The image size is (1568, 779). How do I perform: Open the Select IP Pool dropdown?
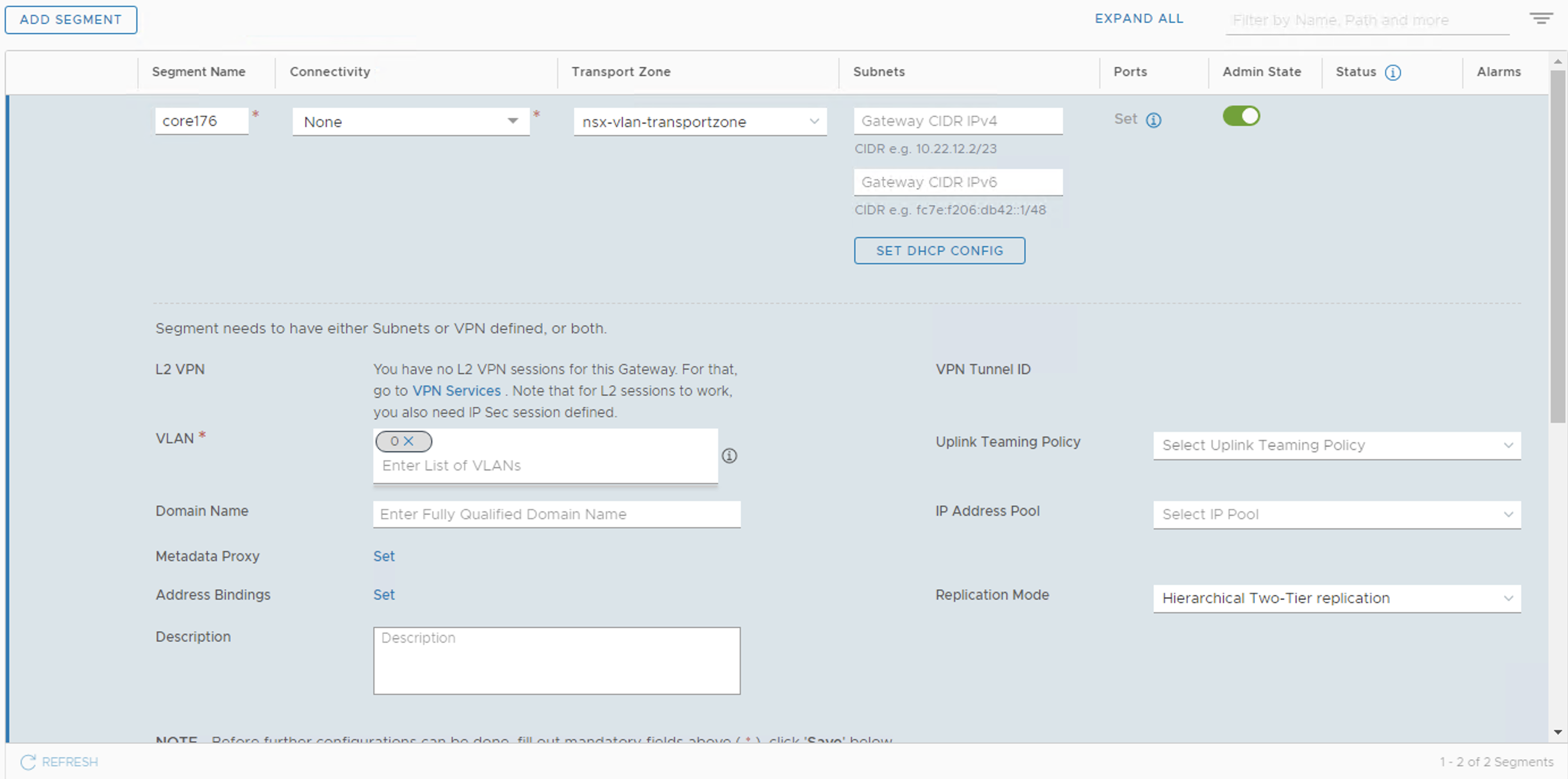(1336, 514)
